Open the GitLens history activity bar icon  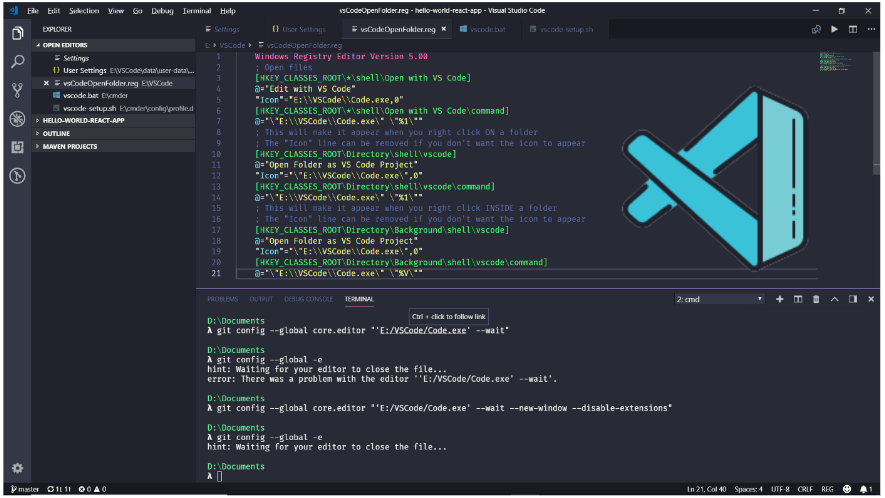[17, 176]
